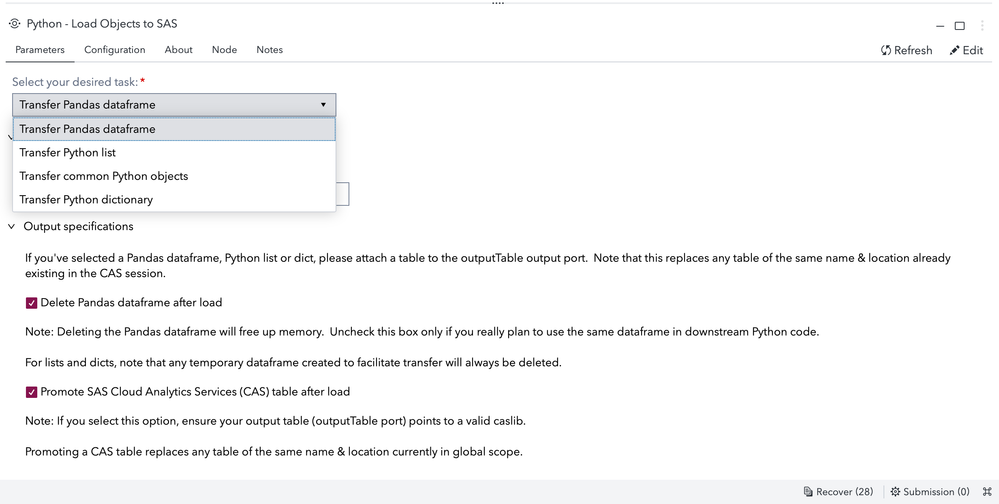Maximize the node properties panel
This screenshot has height=504, width=999.
click(x=960, y=26)
